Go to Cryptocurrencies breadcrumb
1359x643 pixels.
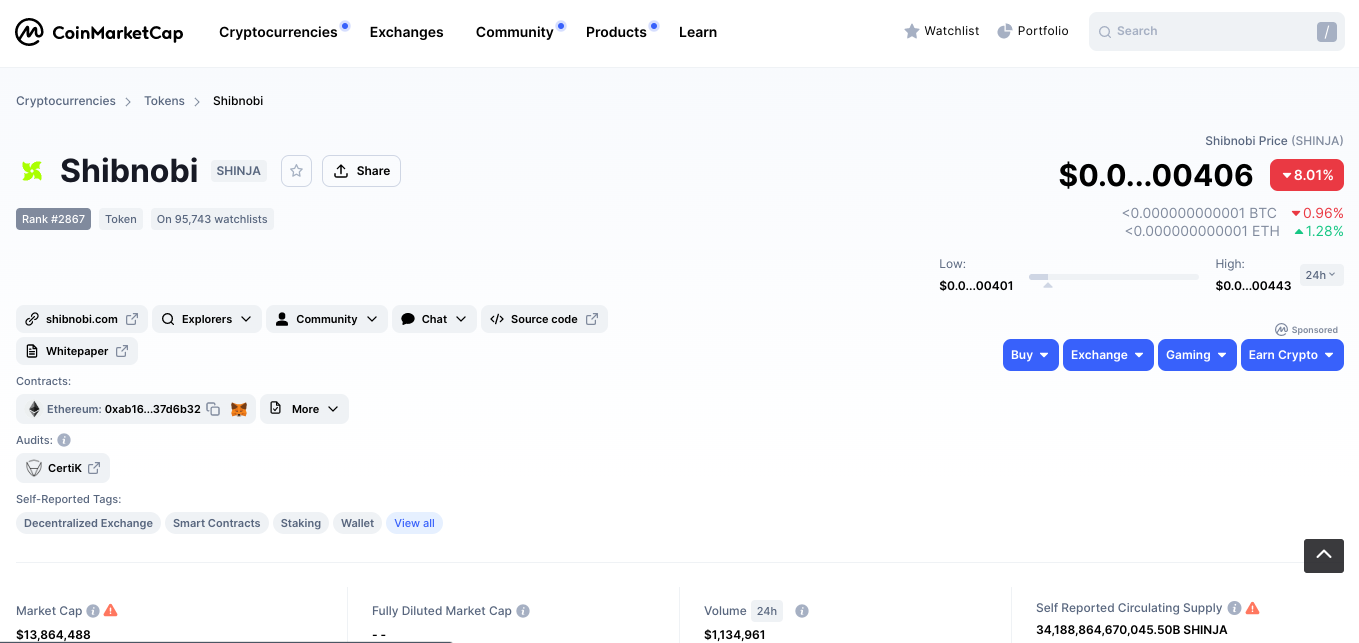coord(66,101)
